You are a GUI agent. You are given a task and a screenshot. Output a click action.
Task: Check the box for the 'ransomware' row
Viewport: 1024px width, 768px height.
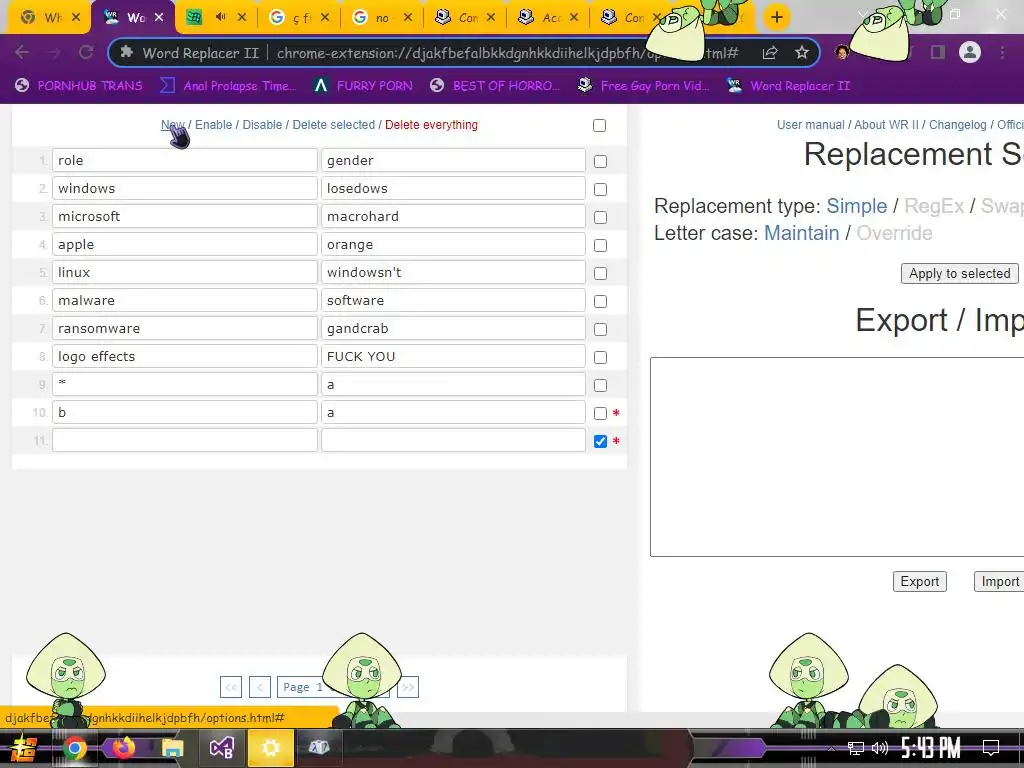point(600,330)
